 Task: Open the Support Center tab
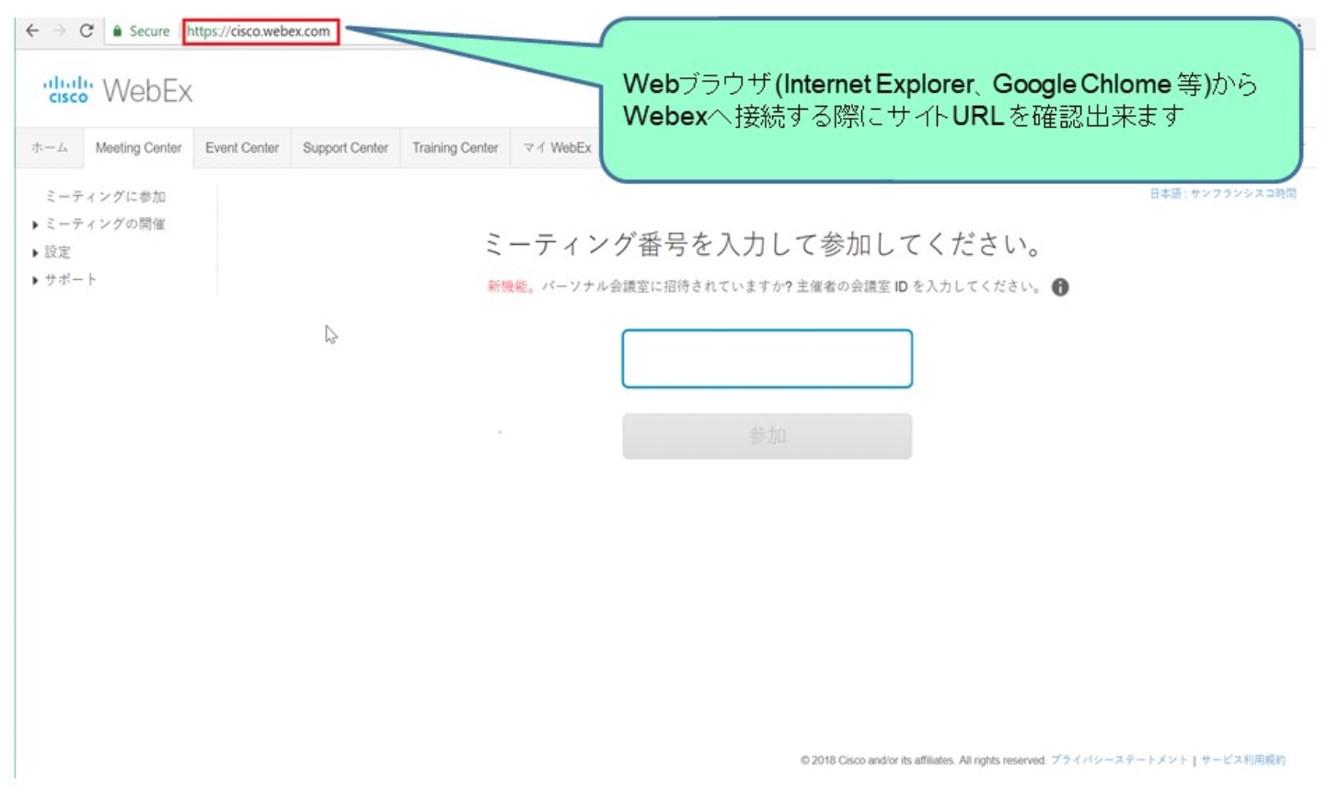coord(345,148)
